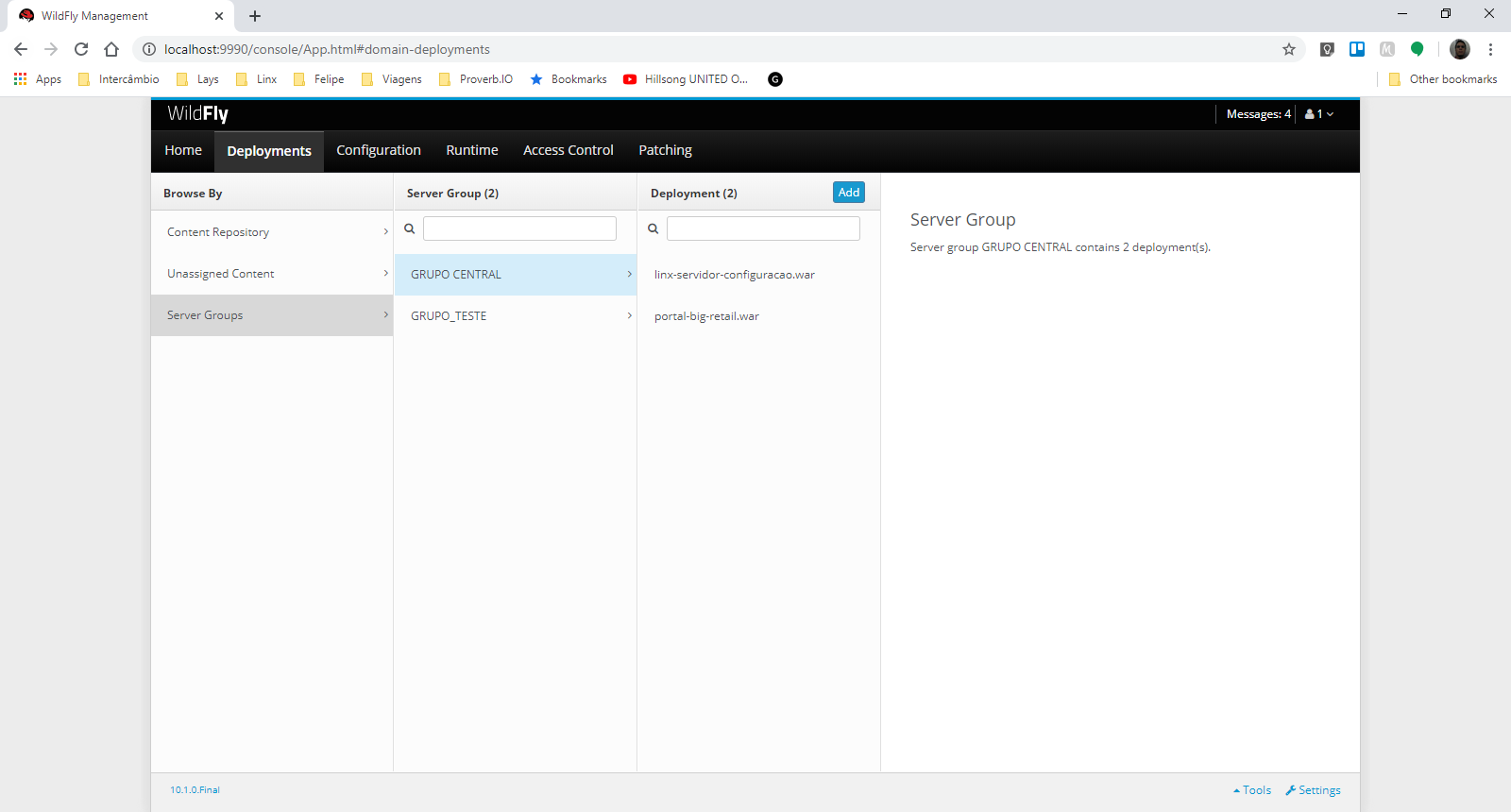
Task: Add a new deployment
Action: point(849,193)
